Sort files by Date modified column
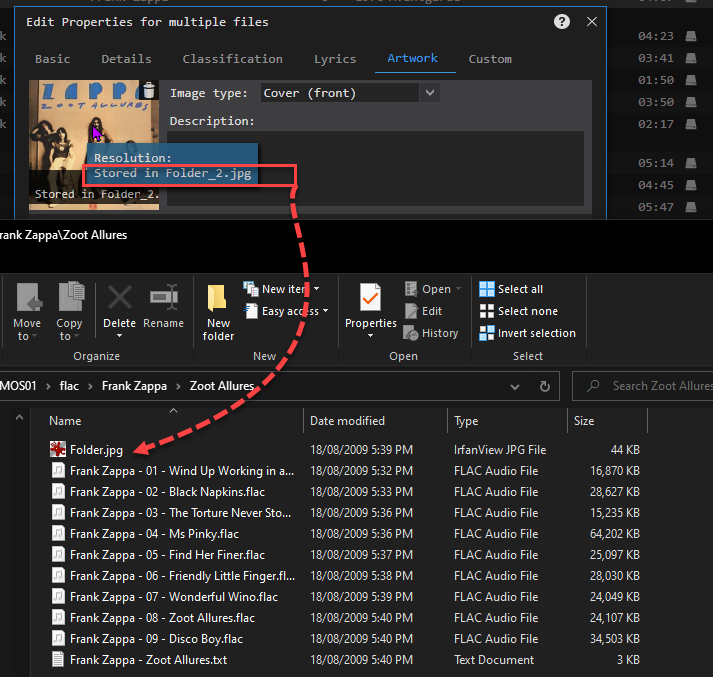 click(347, 421)
